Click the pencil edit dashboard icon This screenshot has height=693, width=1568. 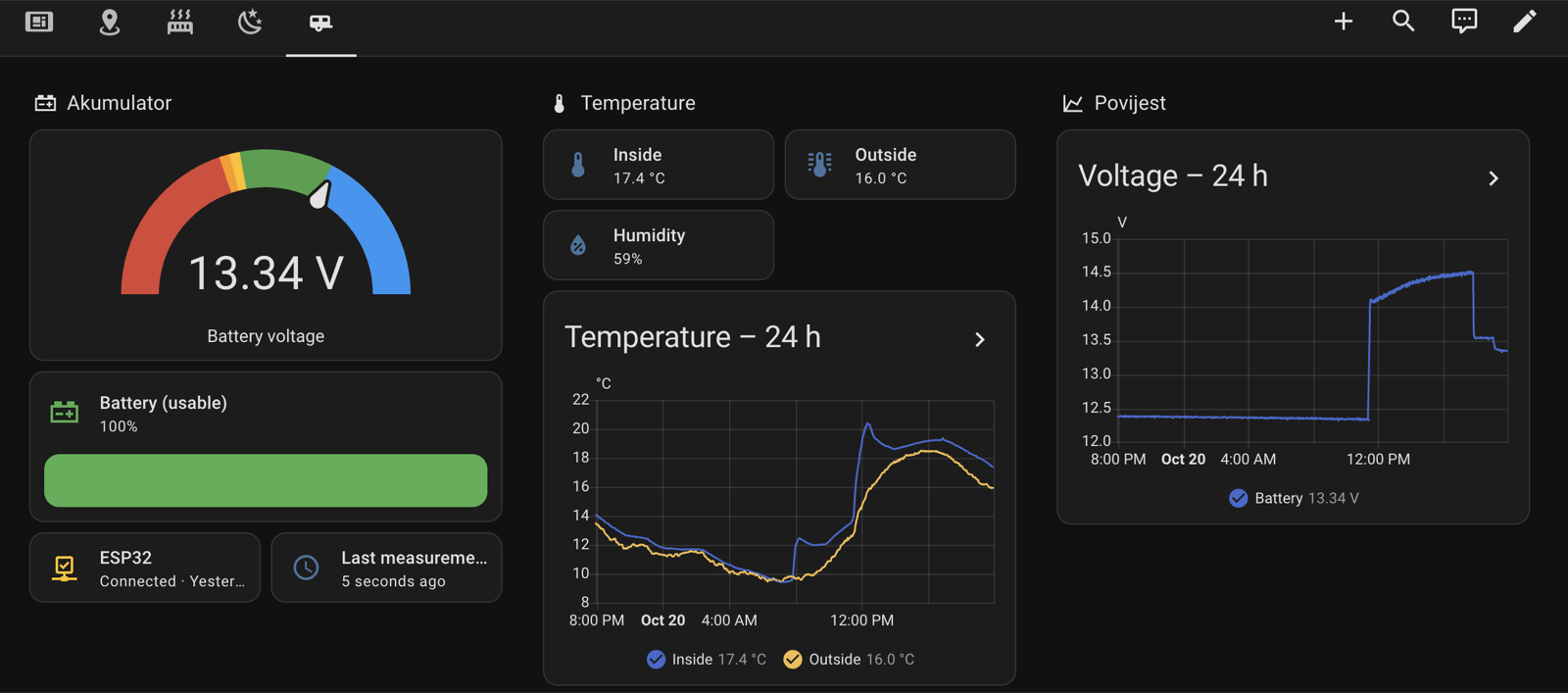point(1524,21)
